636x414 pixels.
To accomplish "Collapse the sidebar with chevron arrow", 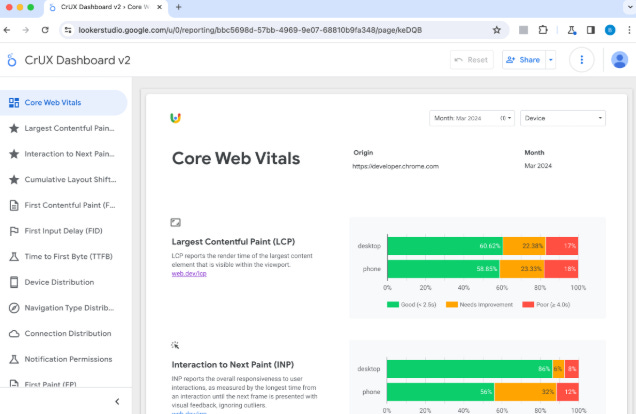I will click(117, 401).
